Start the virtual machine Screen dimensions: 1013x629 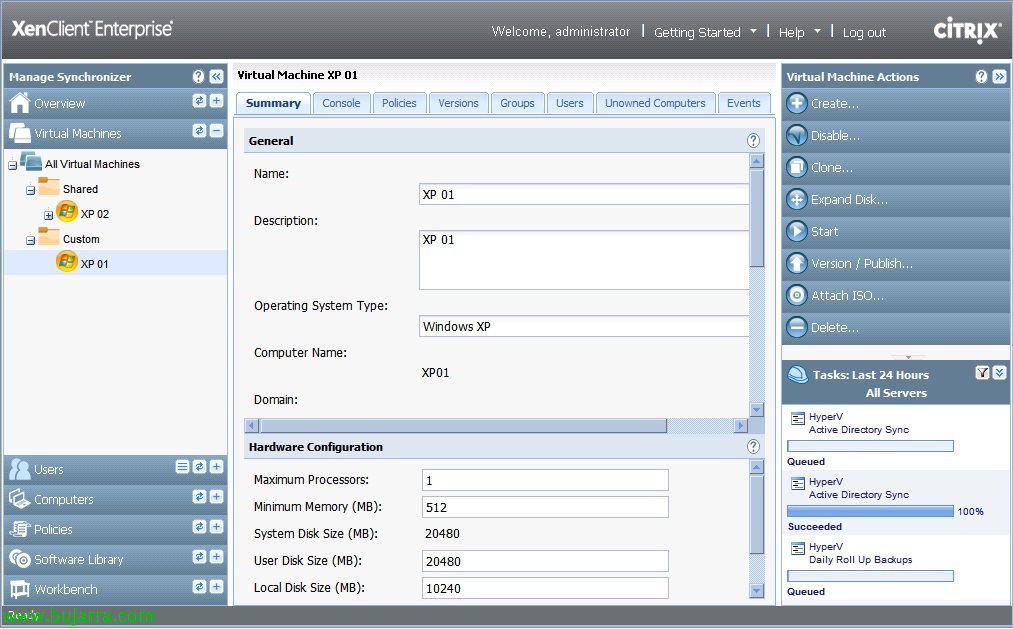pyautogui.click(x=896, y=231)
